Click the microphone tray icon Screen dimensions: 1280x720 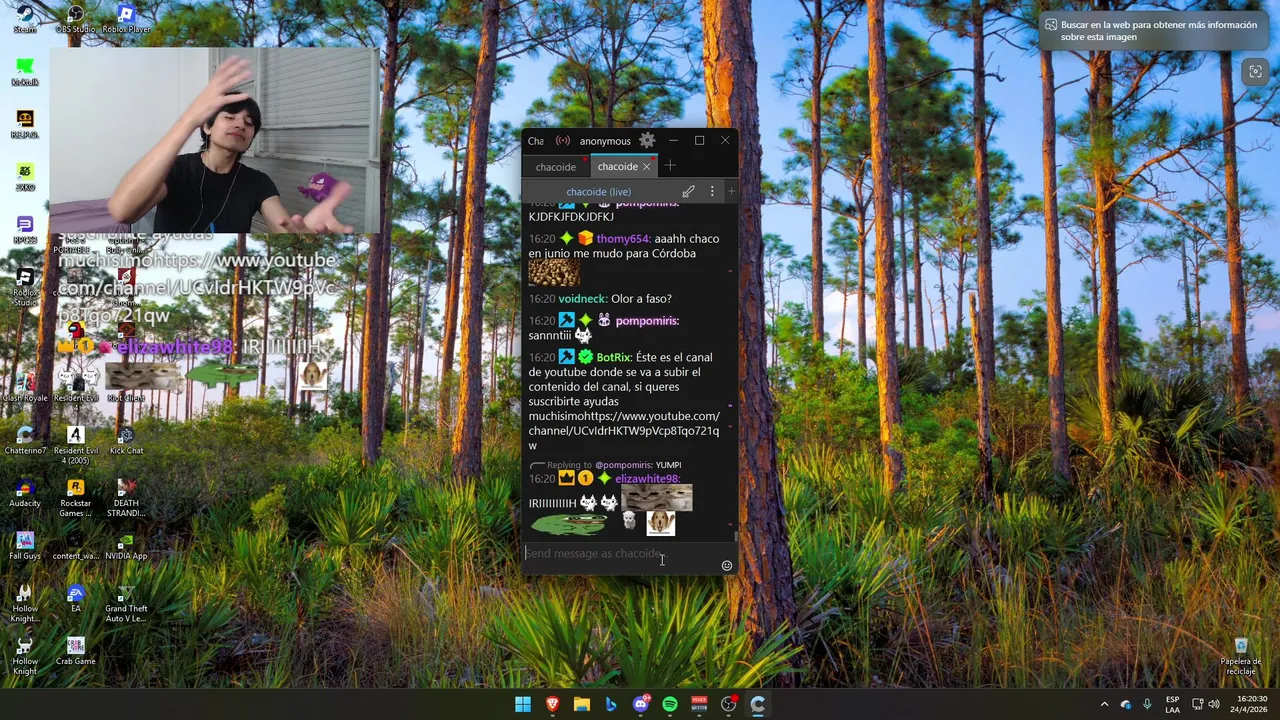(x=1147, y=704)
